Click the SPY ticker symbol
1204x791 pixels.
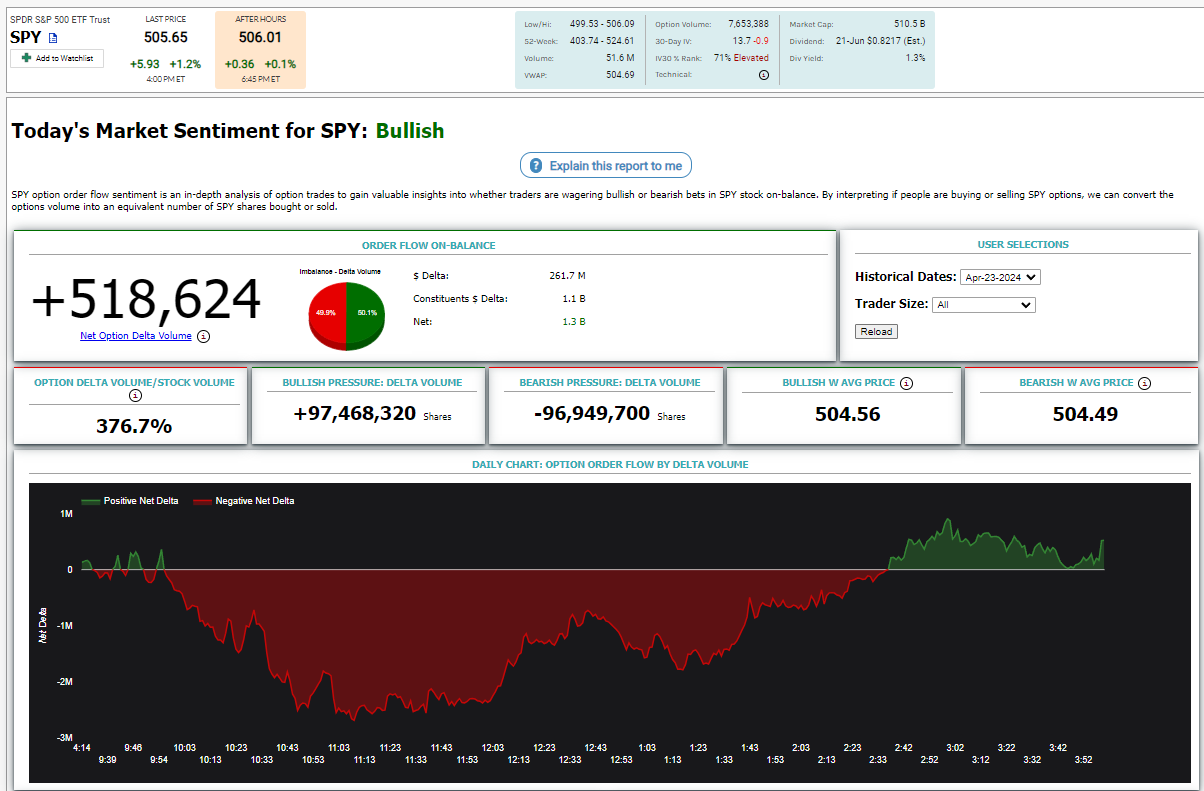[x=26, y=37]
